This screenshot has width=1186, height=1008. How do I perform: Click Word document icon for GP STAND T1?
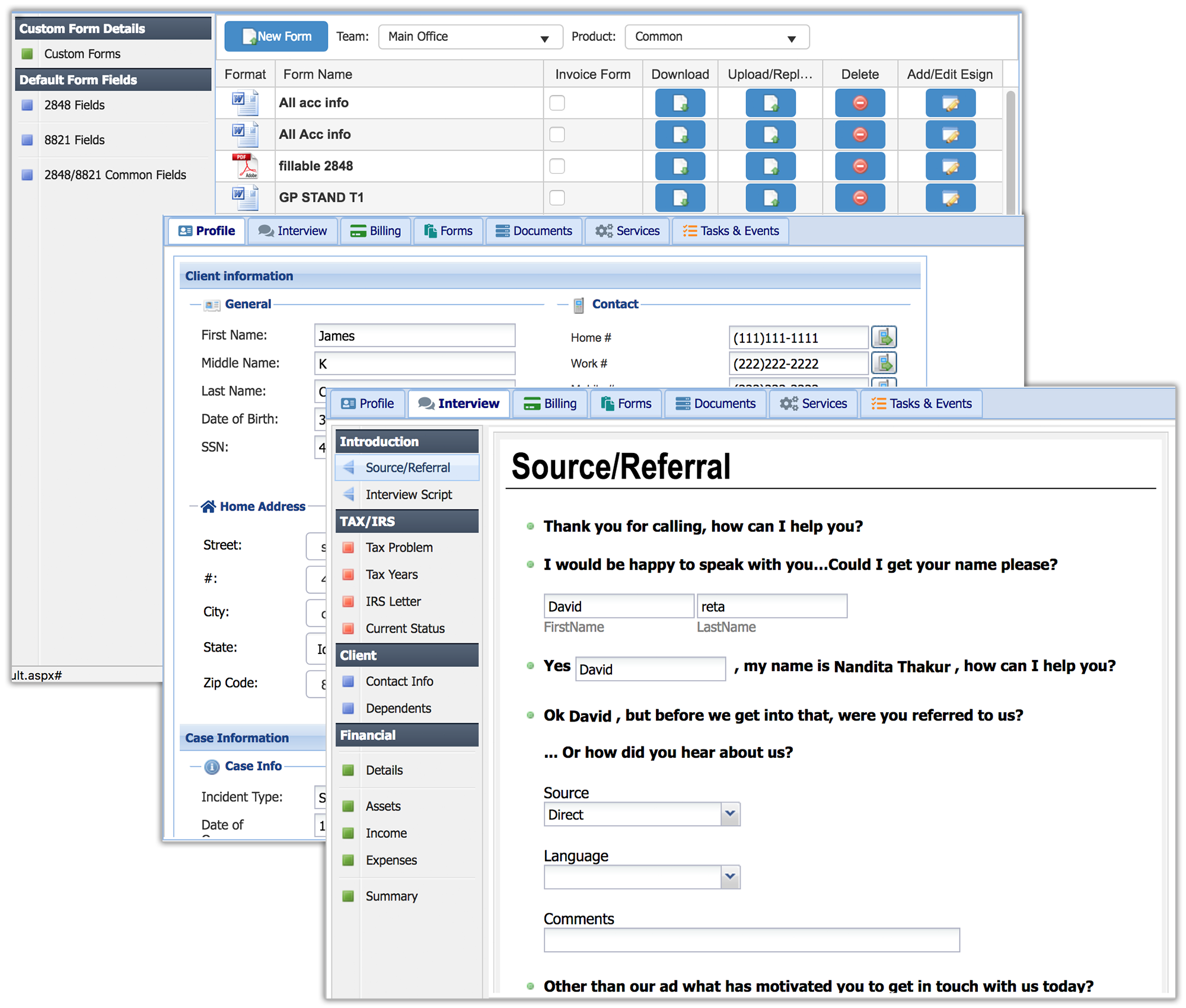[246, 197]
